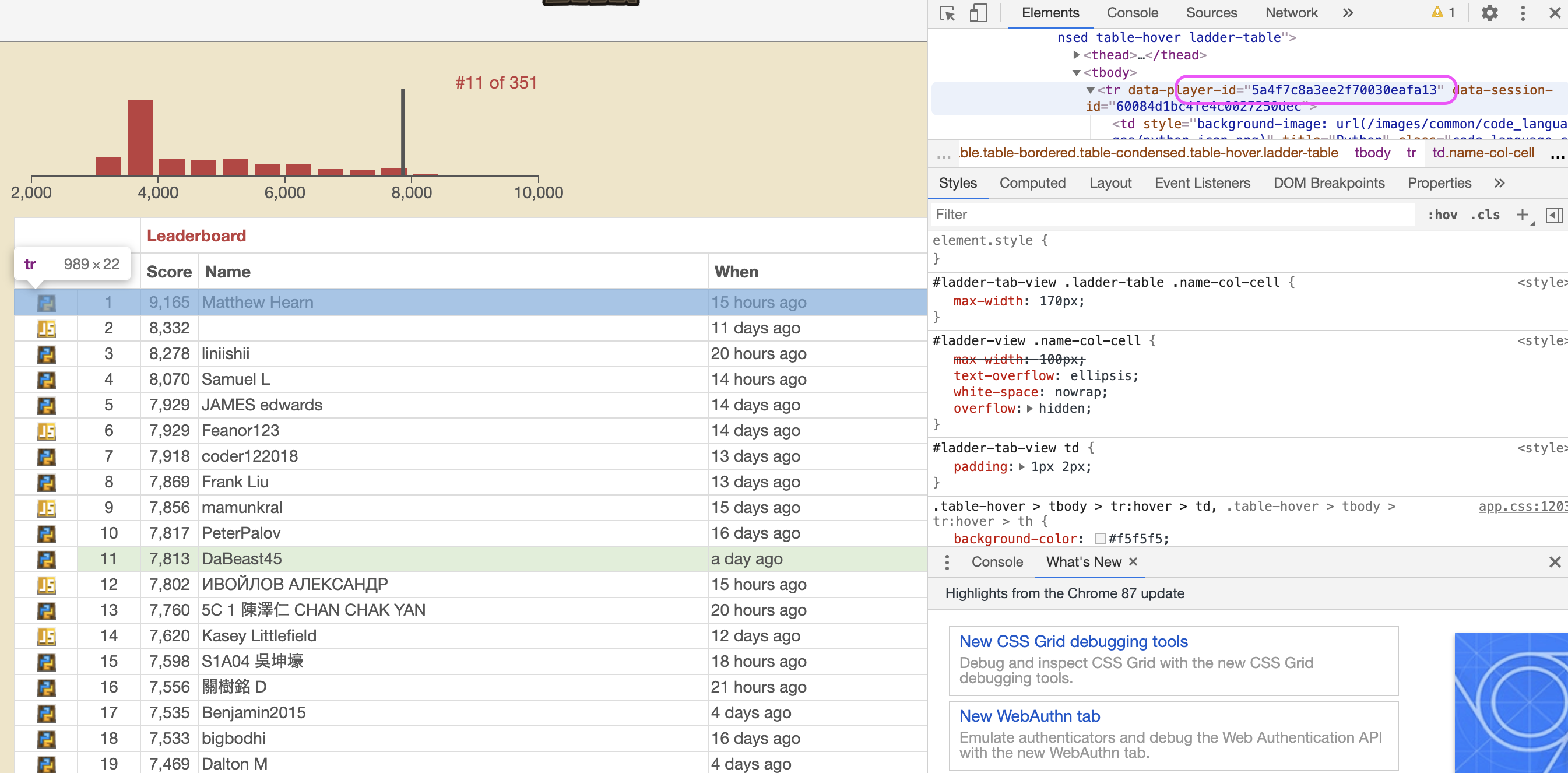Add new style rule with plus icon
This screenshot has width=1568, height=773.
(1522, 215)
